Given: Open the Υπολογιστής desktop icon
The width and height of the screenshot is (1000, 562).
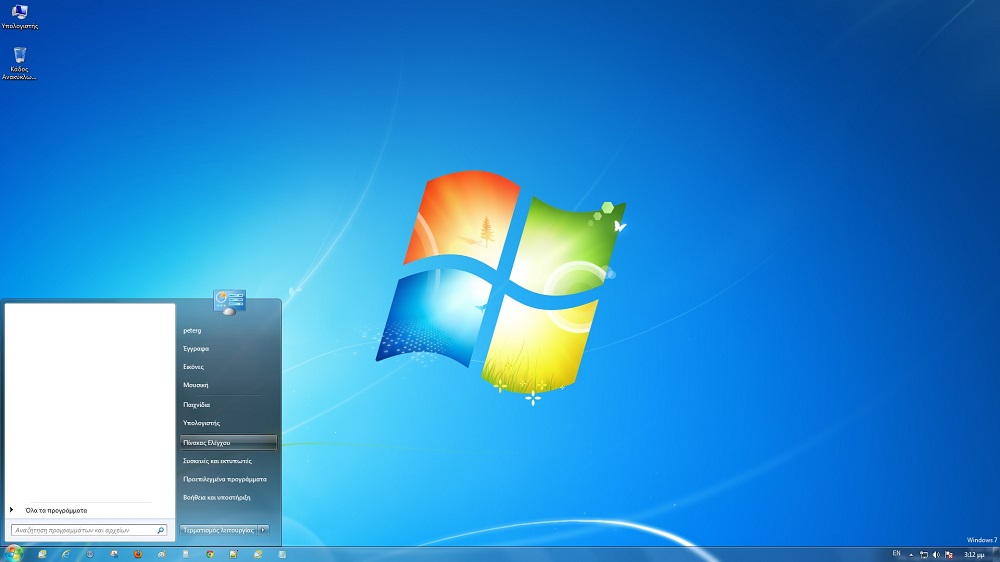Looking at the screenshot, I should click(19, 17).
